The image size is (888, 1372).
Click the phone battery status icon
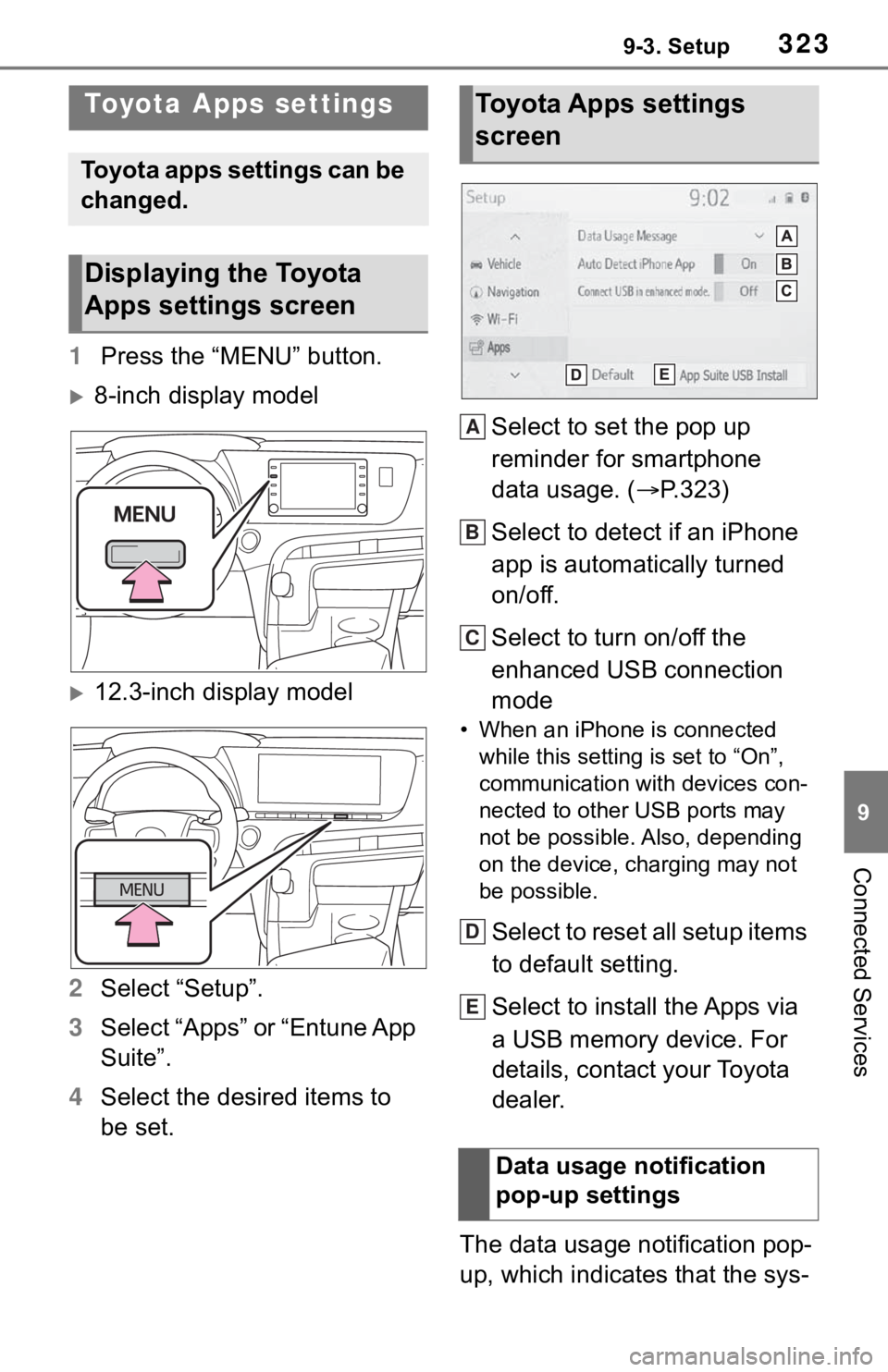(788, 198)
